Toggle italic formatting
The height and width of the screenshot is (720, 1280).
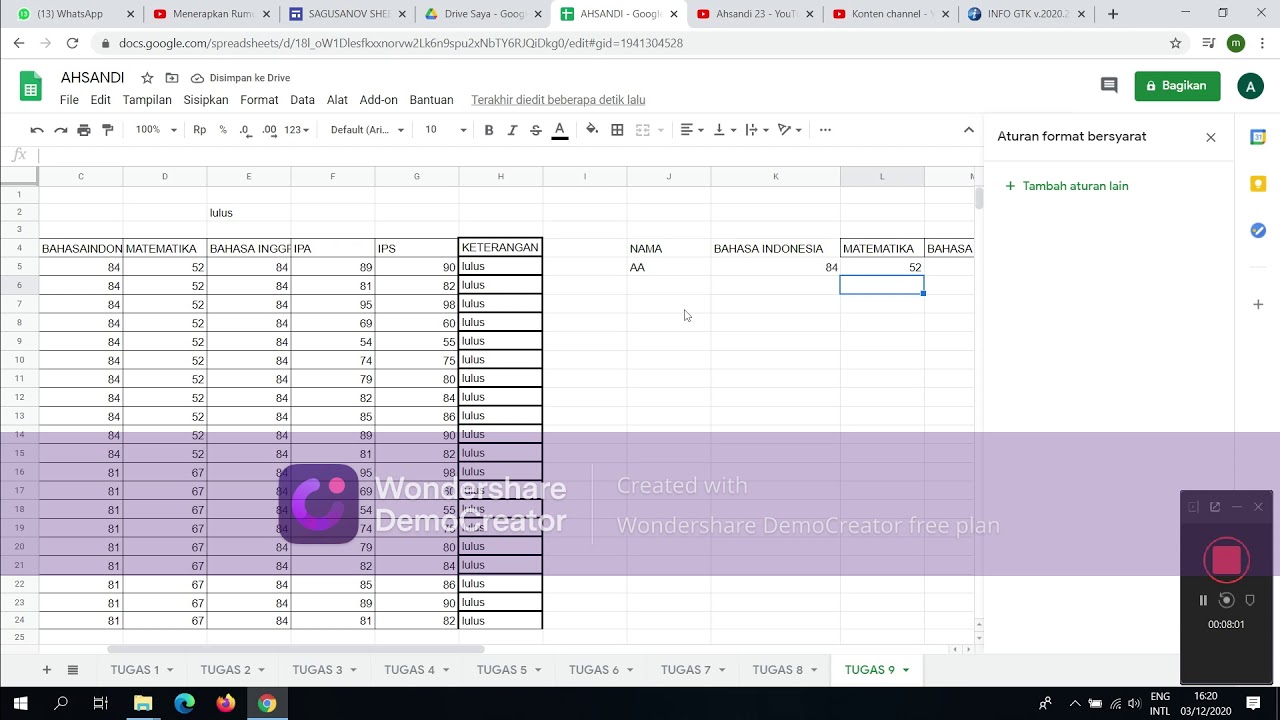[512, 130]
